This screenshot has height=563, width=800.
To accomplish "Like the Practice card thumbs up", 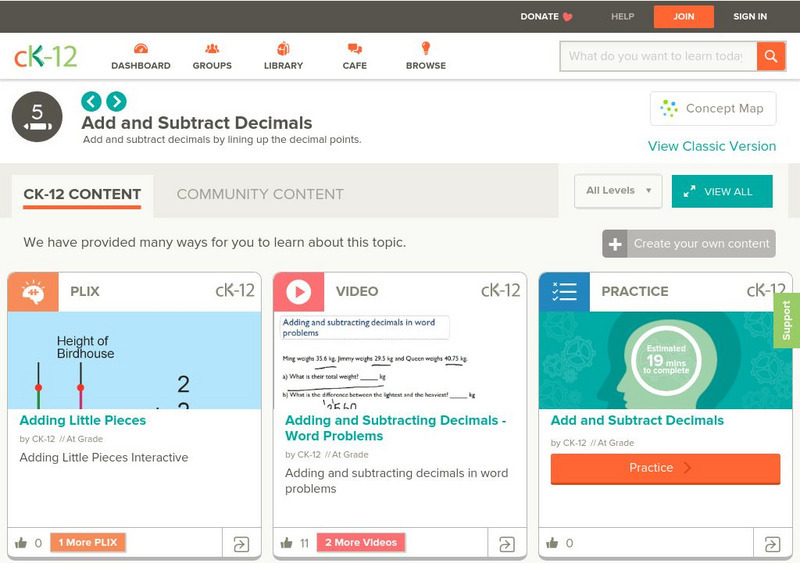I will click(553, 543).
